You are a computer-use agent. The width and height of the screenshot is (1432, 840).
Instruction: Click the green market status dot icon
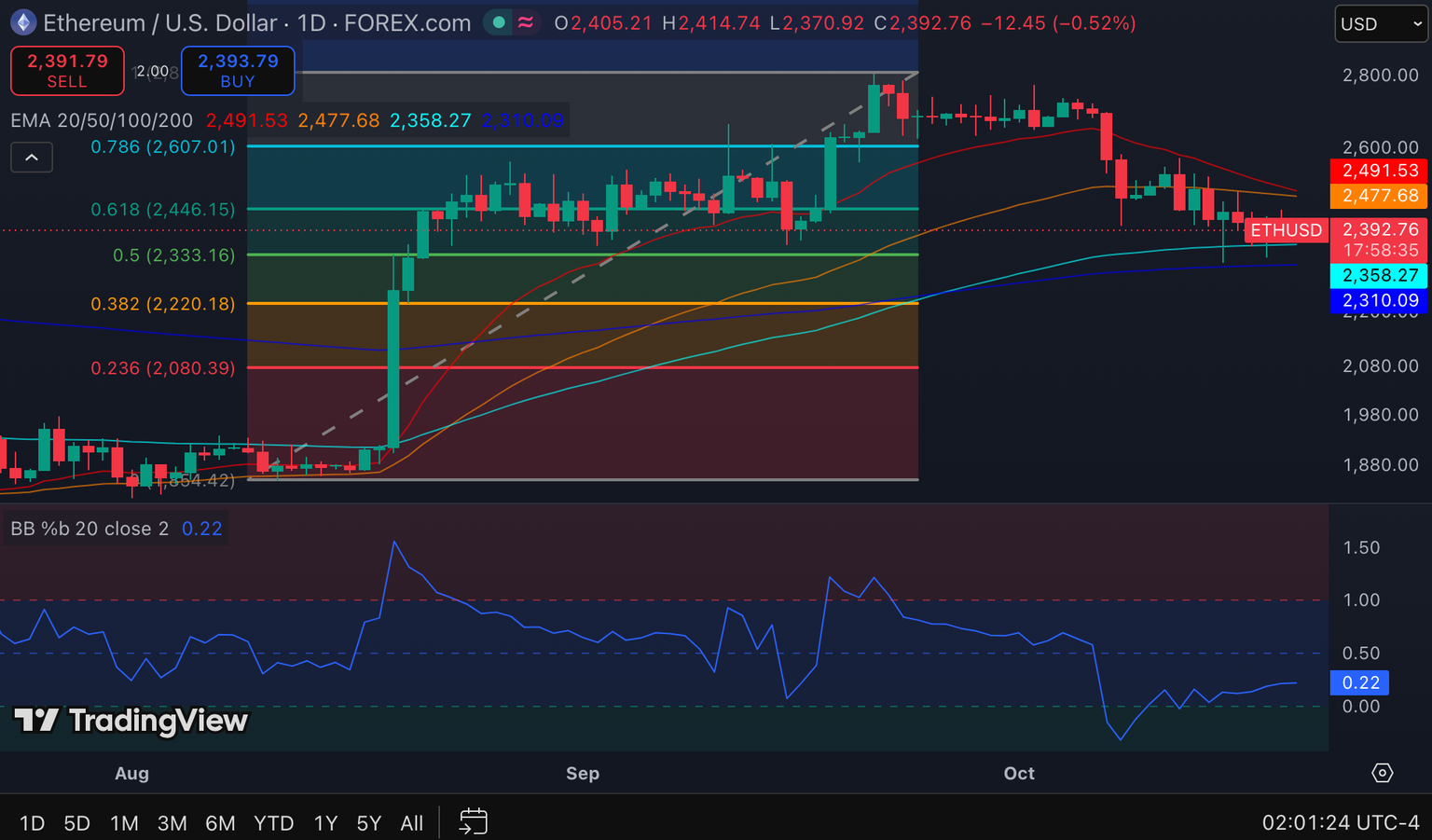click(x=500, y=22)
